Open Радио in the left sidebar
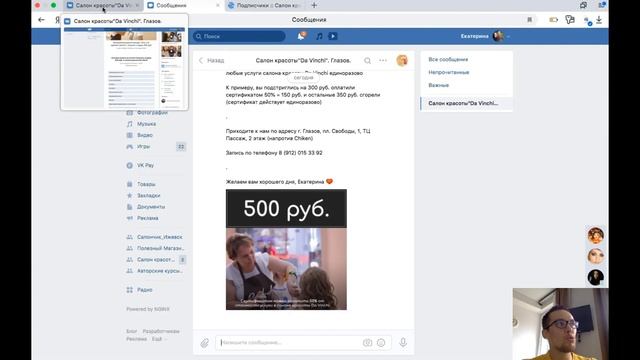Viewport: 640px width, 360px height. pos(144,290)
